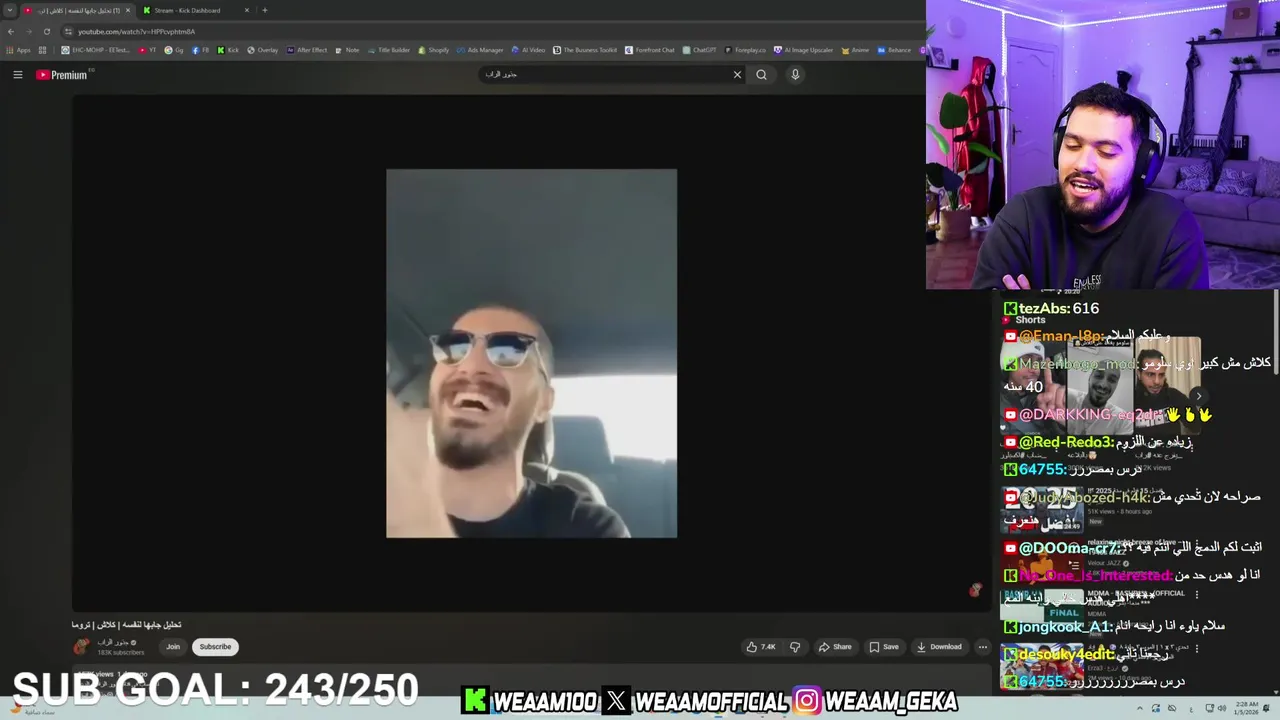Show hidden icons with taskbar tray chevron
The image size is (1280, 720).
pyautogui.click(x=1139, y=708)
